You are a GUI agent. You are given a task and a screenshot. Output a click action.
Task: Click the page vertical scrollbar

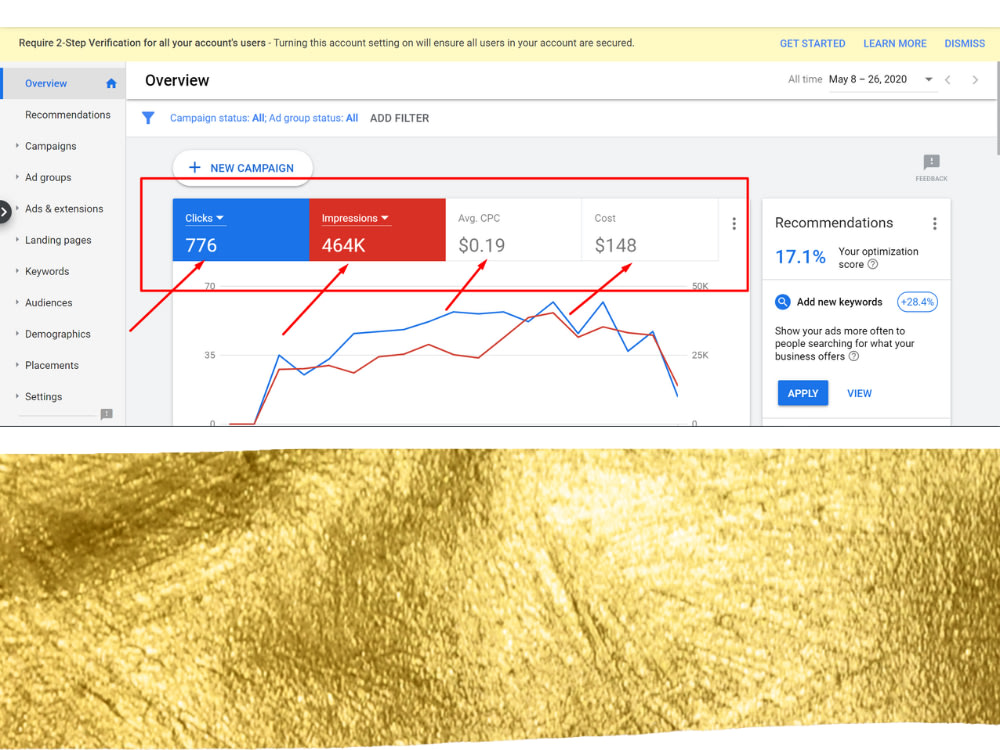click(997, 108)
